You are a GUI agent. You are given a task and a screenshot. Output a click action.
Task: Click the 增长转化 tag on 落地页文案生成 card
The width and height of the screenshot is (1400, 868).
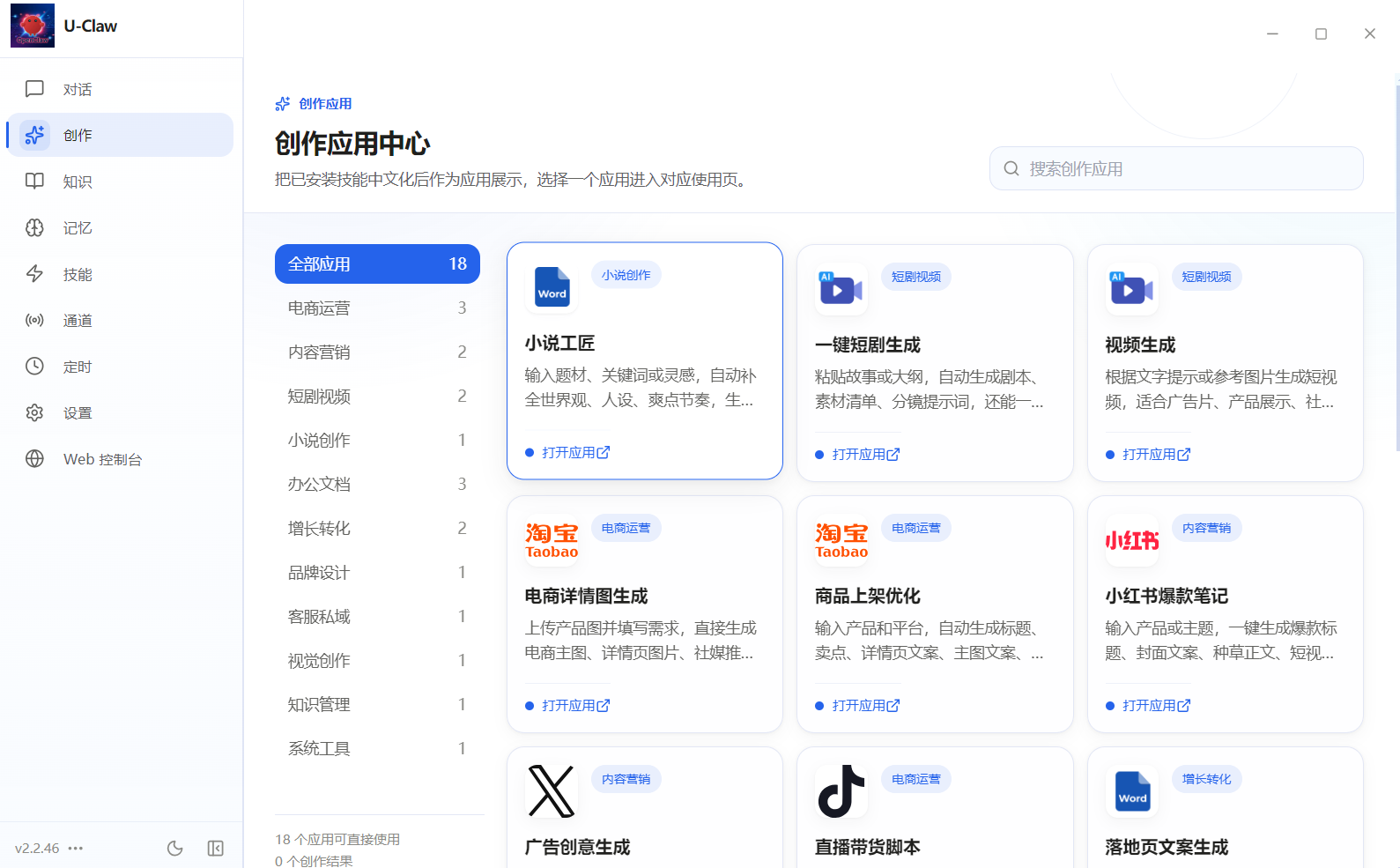click(x=1206, y=779)
